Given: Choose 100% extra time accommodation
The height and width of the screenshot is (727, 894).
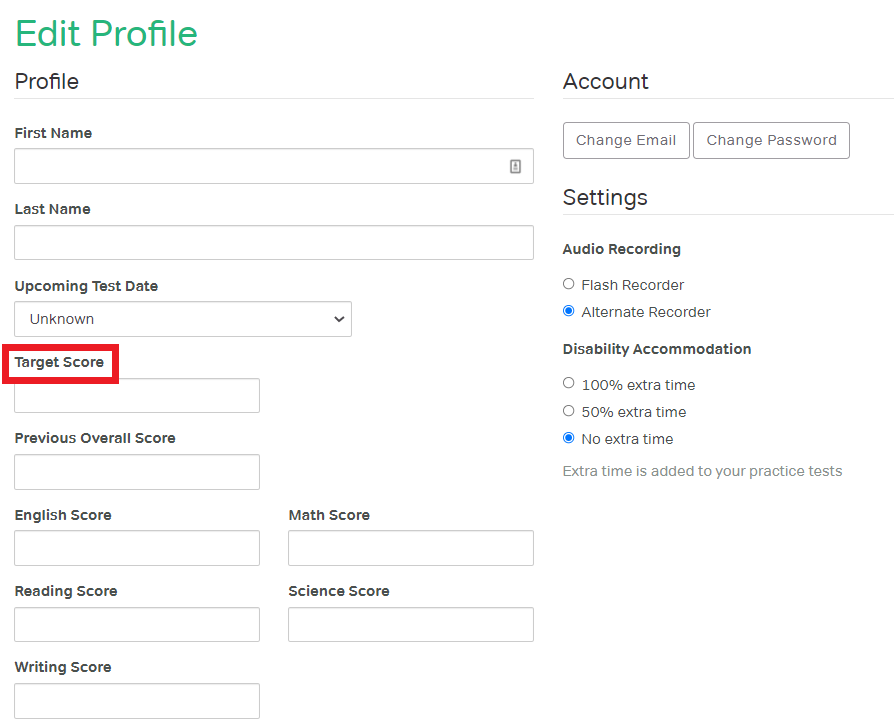Looking at the screenshot, I should tap(568, 384).
